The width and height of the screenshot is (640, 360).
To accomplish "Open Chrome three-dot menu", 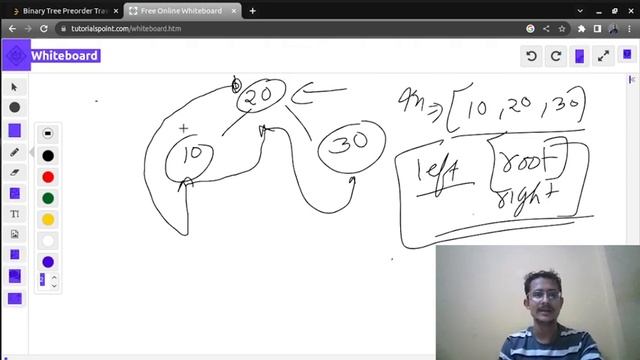I will coord(629,29).
